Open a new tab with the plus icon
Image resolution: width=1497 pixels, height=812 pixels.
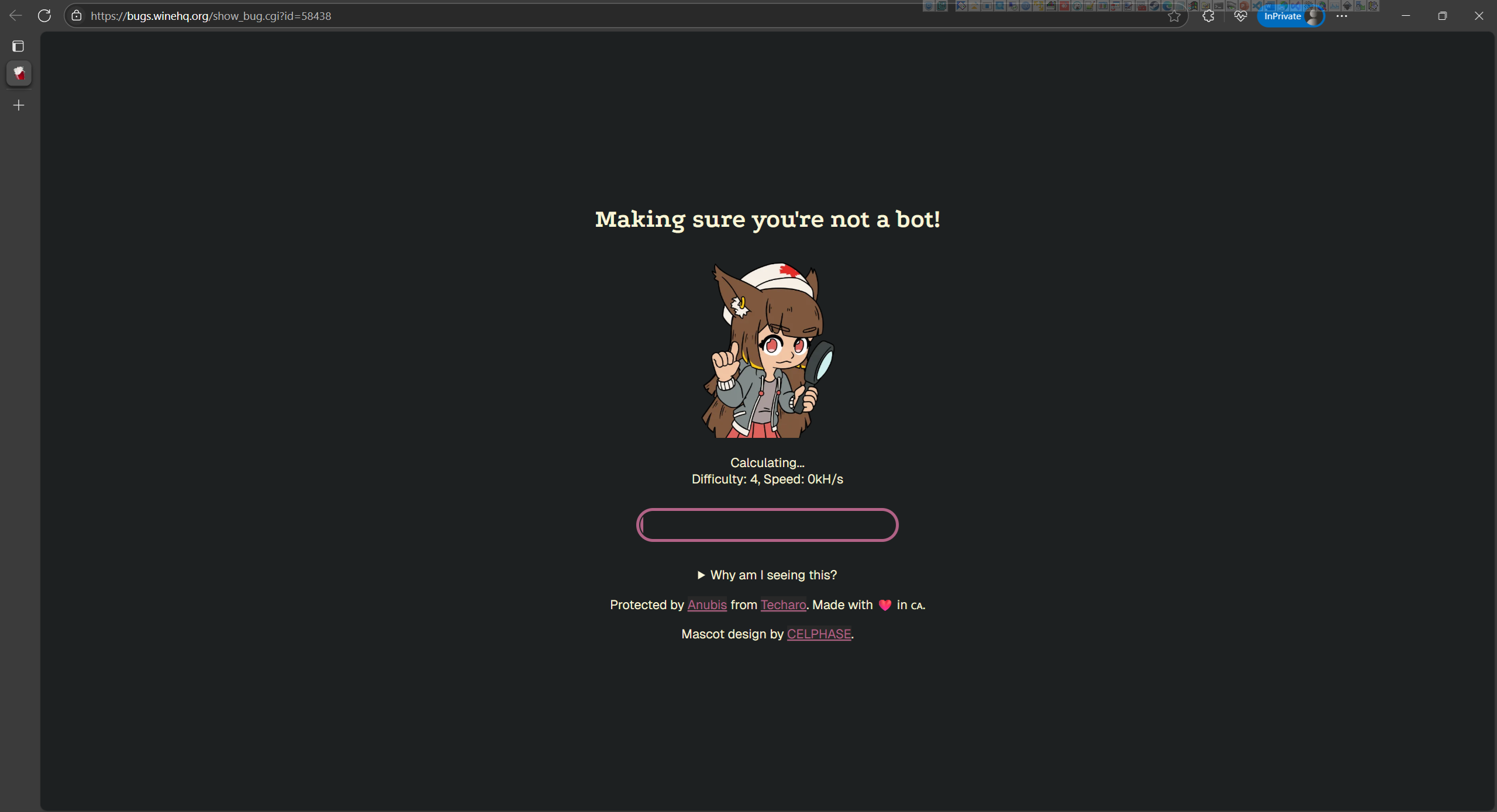(19, 105)
